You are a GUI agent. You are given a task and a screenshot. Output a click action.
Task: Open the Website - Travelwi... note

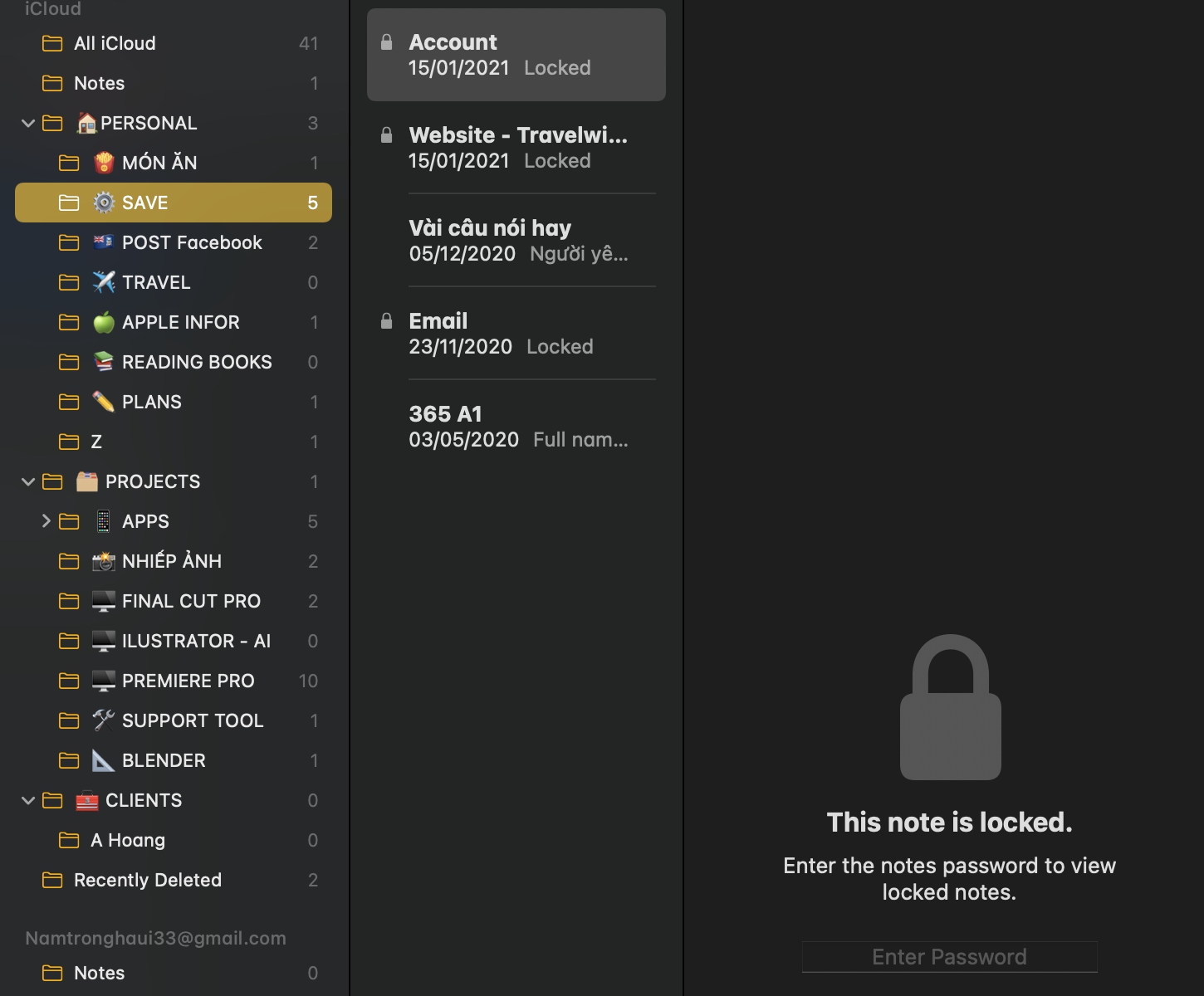coord(516,148)
